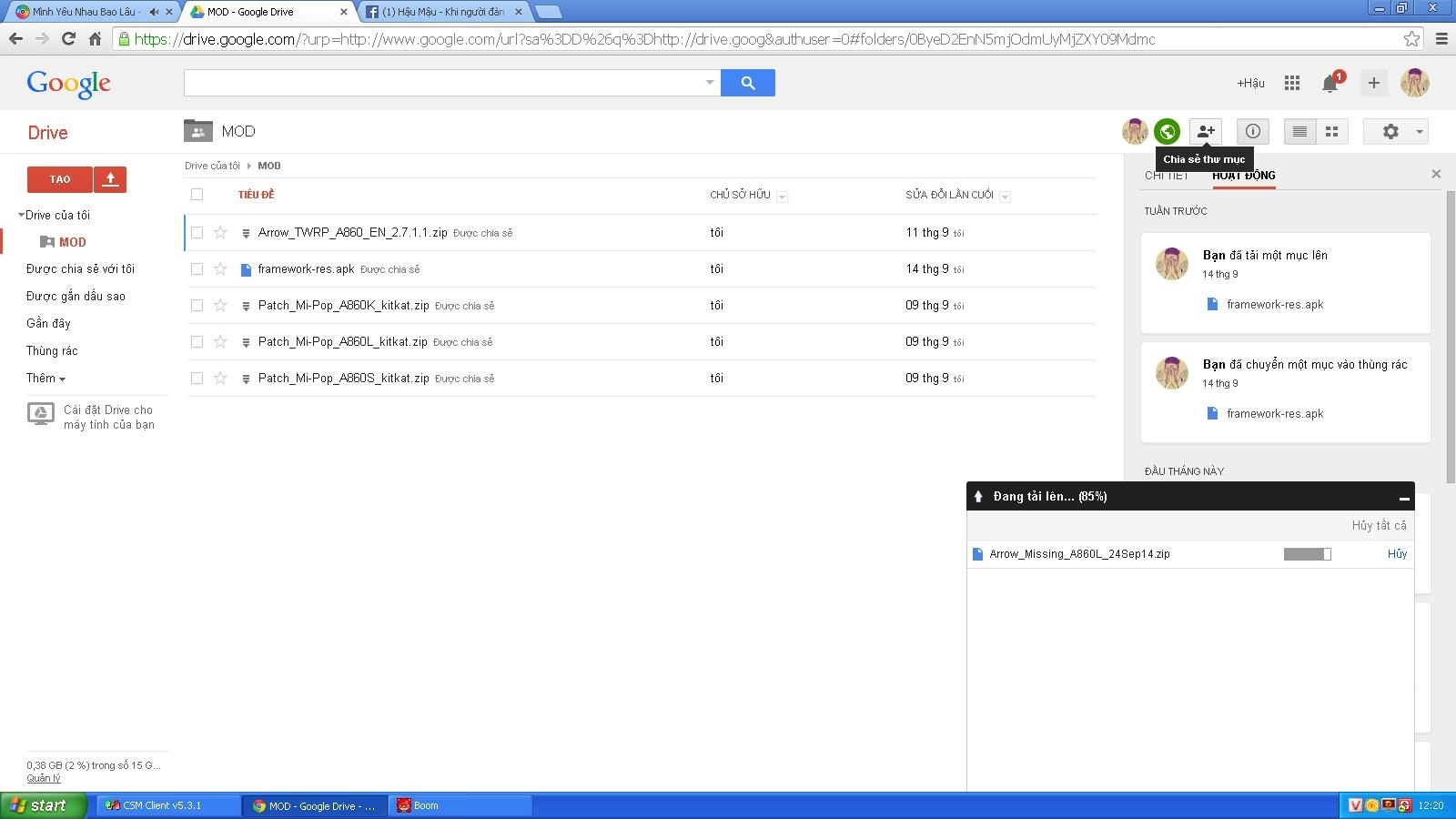Image resolution: width=1456 pixels, height=819 pixels.
Task: Tick checkbox for Arrow_TWRP_A860_EN_2.7.1.1.zip
Action: pyautogui.click(x=197, y=233)
